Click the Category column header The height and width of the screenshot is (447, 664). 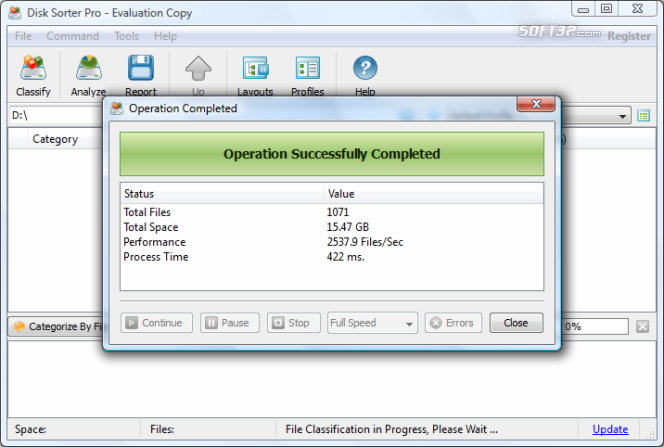[55, 139]
